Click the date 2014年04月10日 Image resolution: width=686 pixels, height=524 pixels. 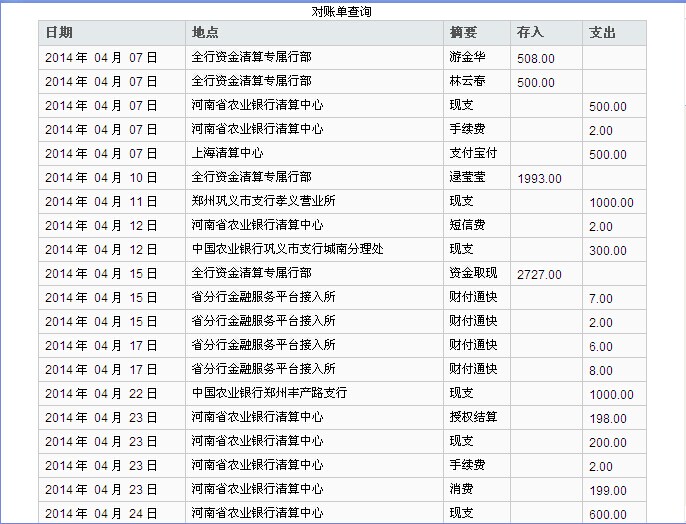click(x=101, y=178)
